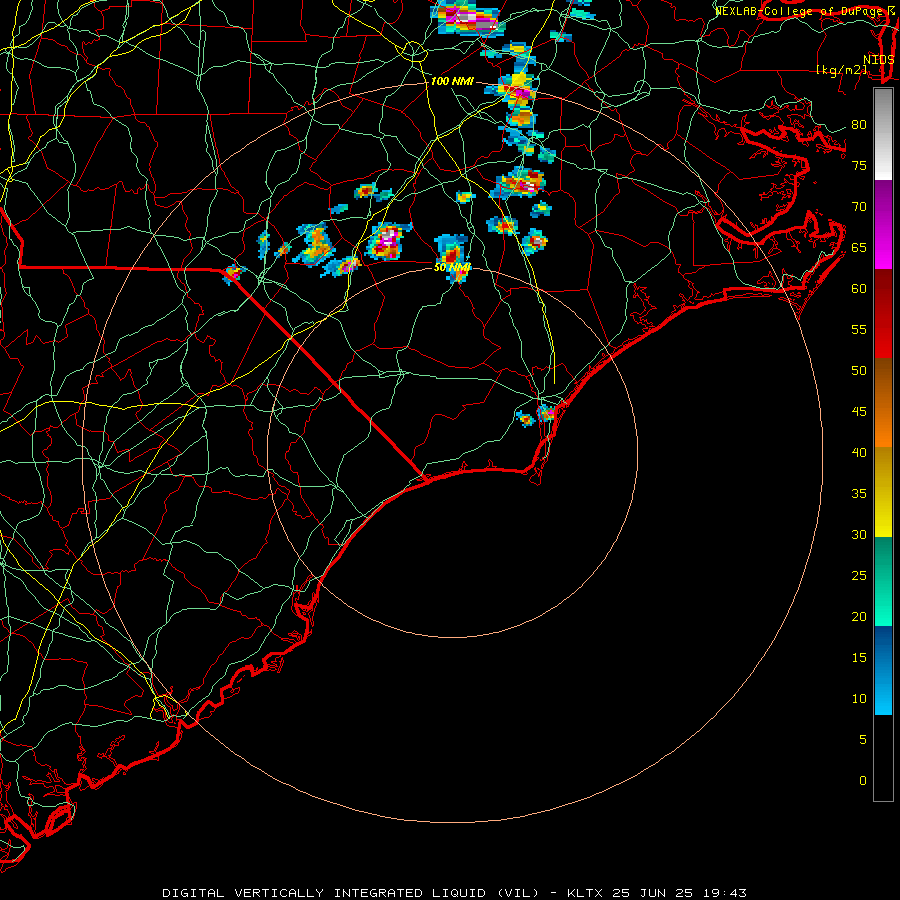Click the 100 NMI range ring label

pos(452,81)
